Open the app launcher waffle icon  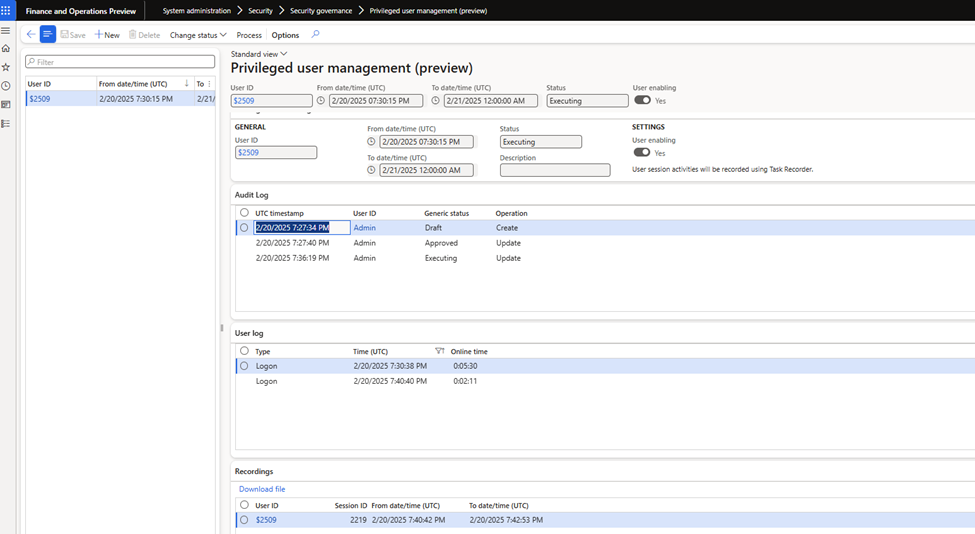tap(6, 10)
